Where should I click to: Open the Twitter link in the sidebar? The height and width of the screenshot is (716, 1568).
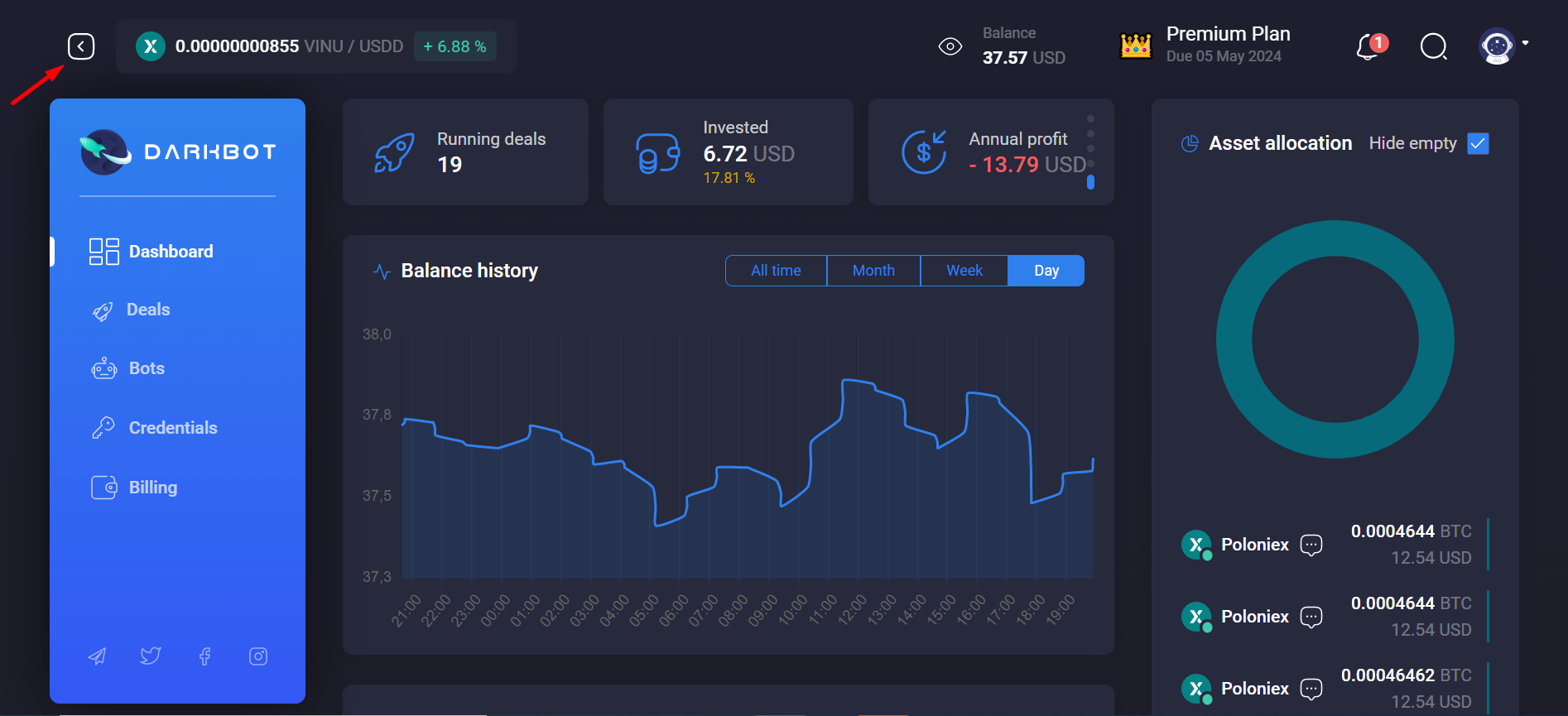(x=151, y=656)
